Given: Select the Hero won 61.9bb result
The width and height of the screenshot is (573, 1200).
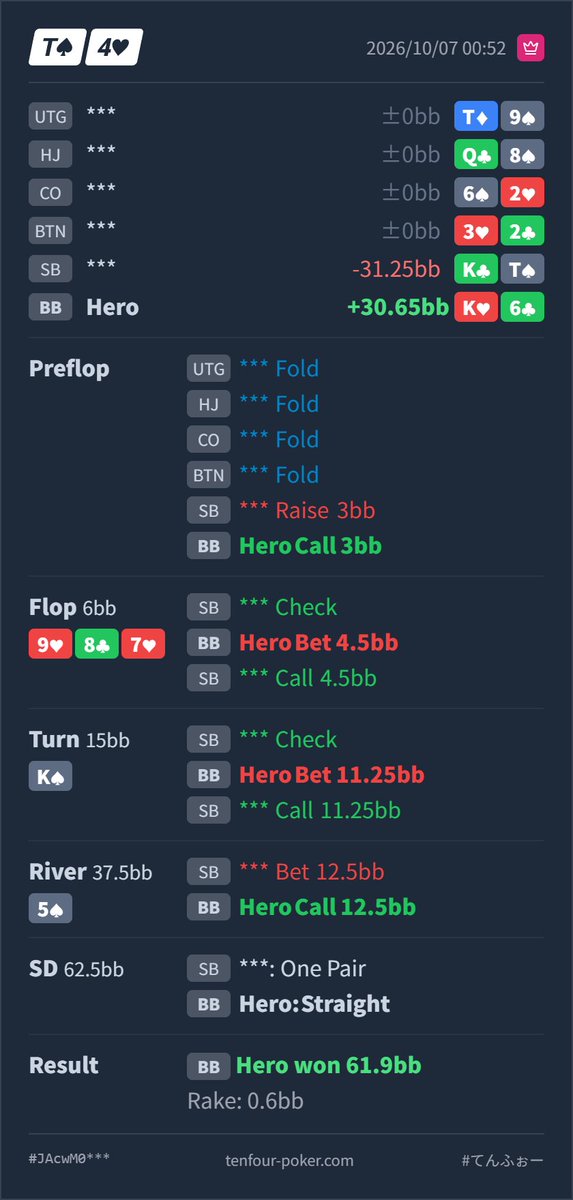Looking at the screenshot, I should click(x=329, y=1066).
